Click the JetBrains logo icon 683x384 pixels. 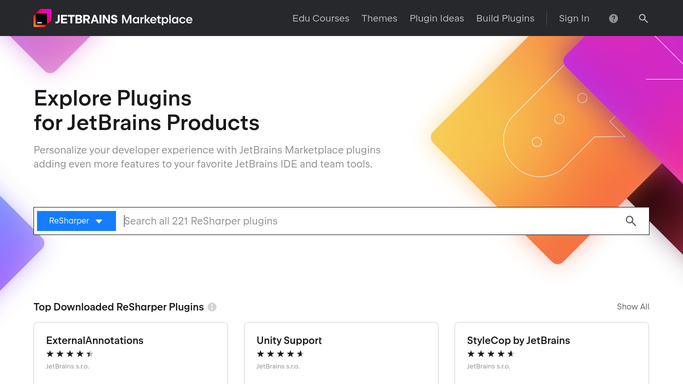(x=42, y=18)
